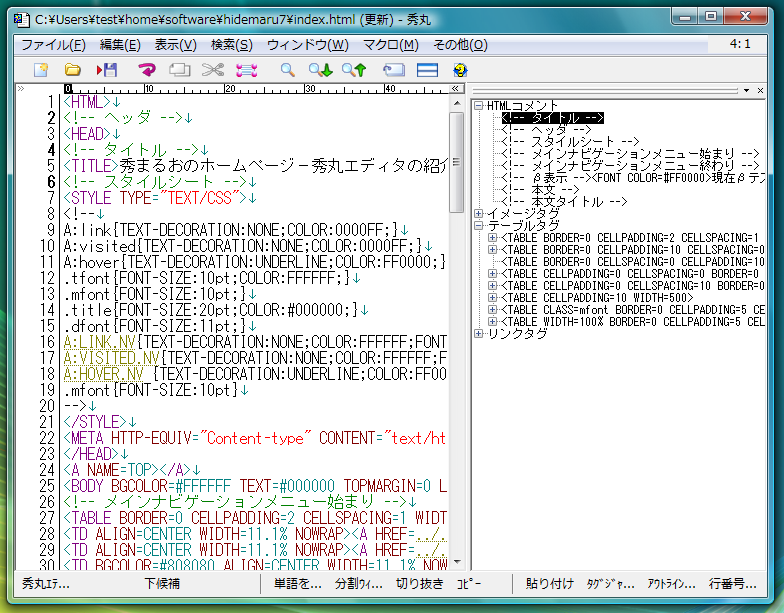Select the <!-- 本文 --> outline item
This screenshot has height=613, width=784.
tap(540, 190)
